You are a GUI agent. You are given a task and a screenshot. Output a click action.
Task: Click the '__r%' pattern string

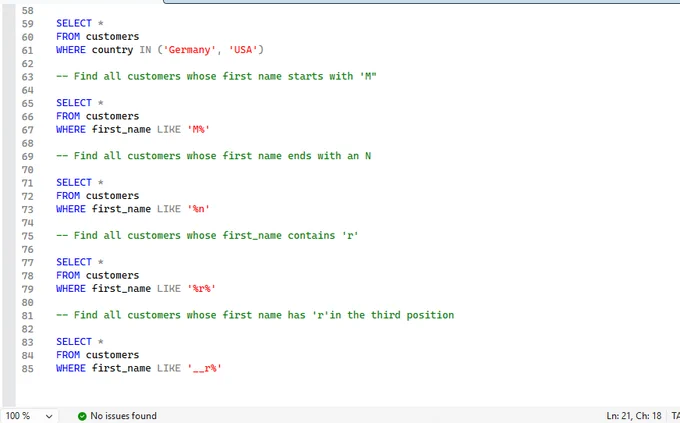(205, 368)
